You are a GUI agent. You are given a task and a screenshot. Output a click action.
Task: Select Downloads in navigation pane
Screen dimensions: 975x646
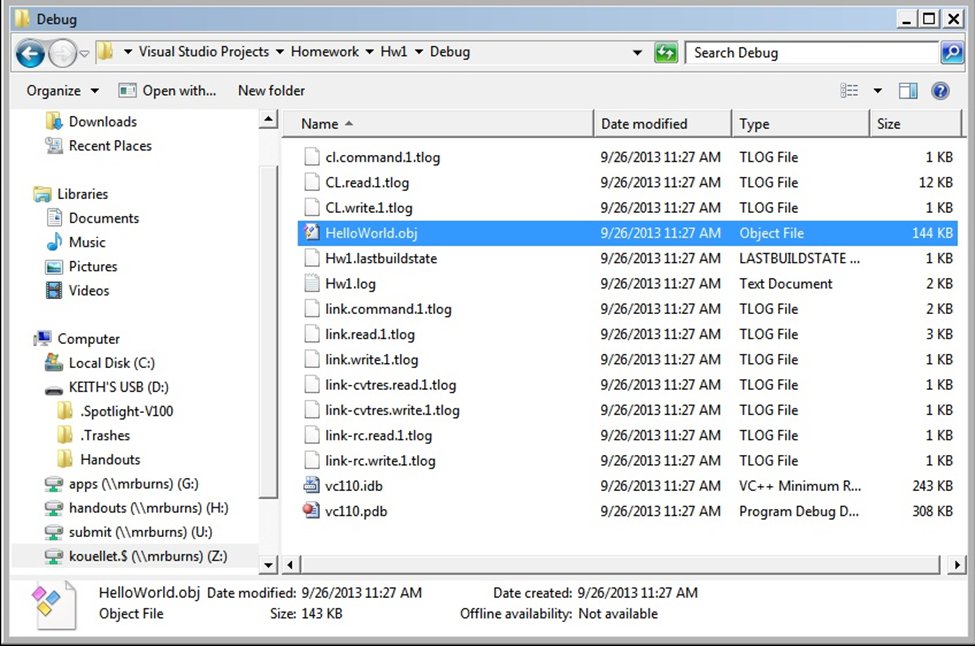(x=91, y=121)
